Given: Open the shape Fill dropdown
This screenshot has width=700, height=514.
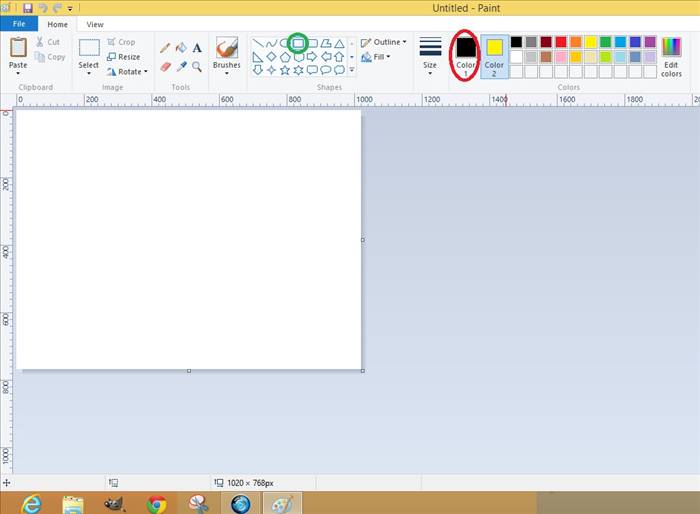Looking at the screenshot, I should pos(375,57).
